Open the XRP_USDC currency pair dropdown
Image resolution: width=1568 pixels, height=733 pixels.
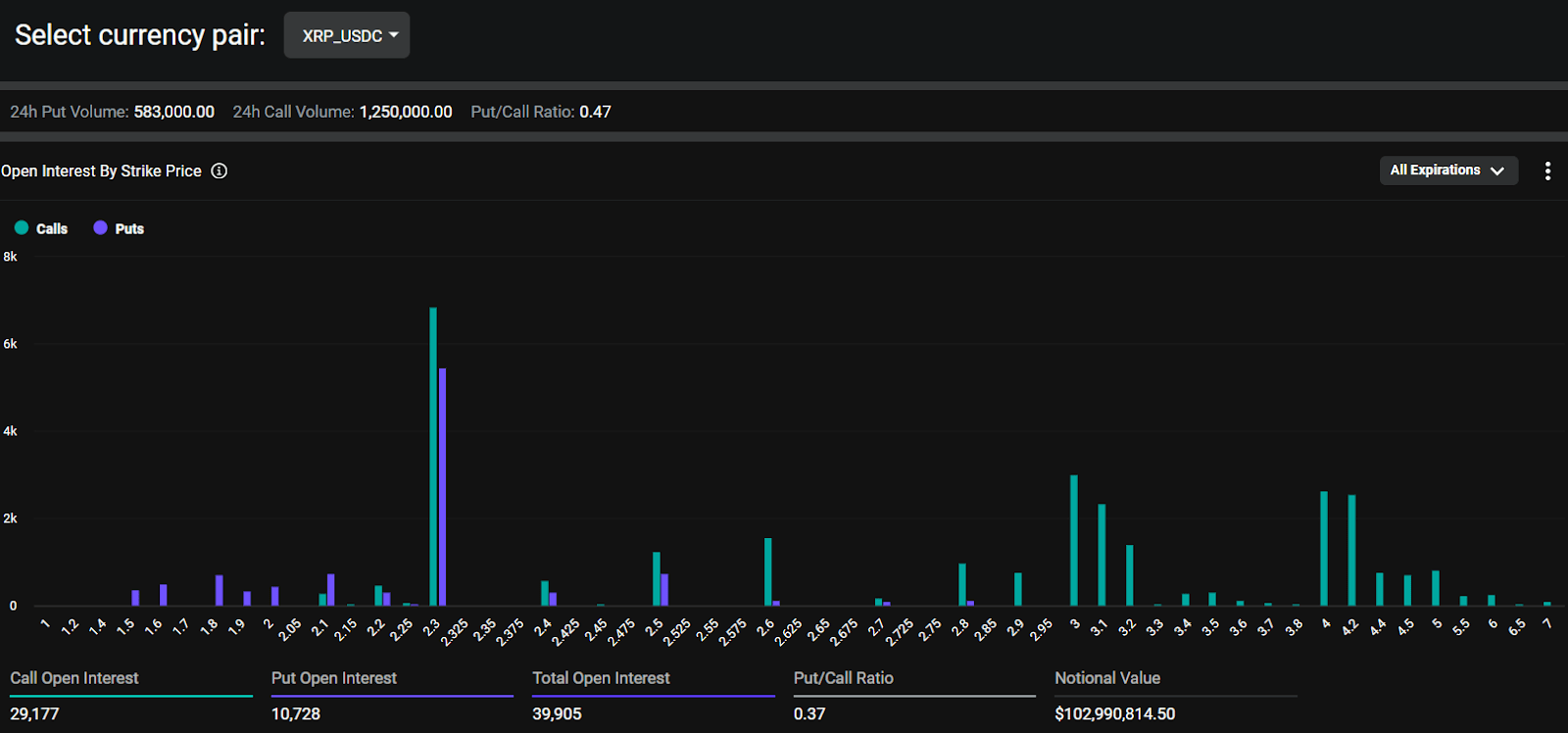click(x=347, y=35)
